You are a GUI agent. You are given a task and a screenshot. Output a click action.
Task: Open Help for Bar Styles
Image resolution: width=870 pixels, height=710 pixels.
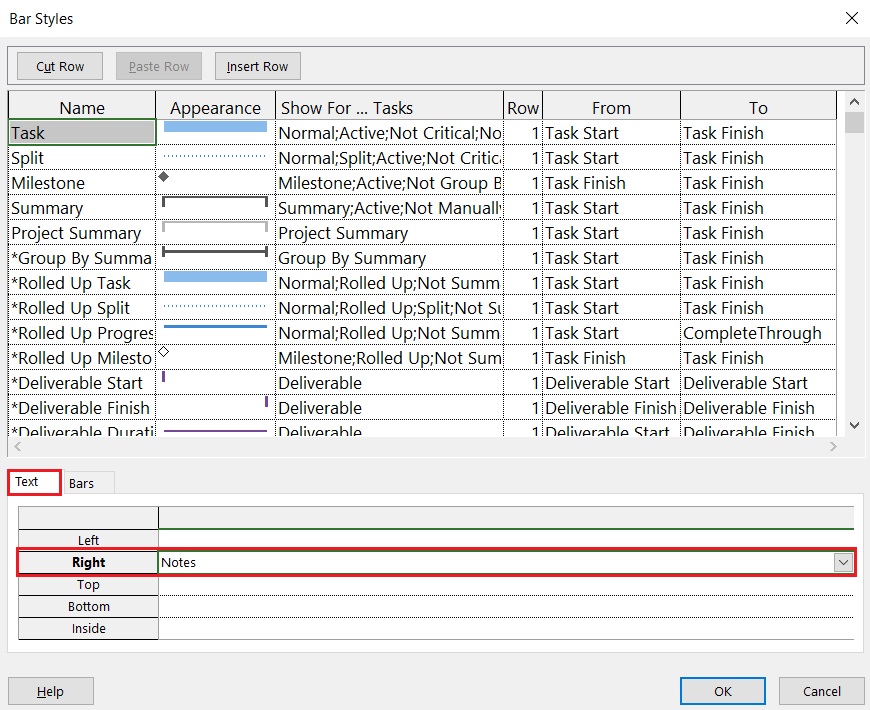point(50,691)
